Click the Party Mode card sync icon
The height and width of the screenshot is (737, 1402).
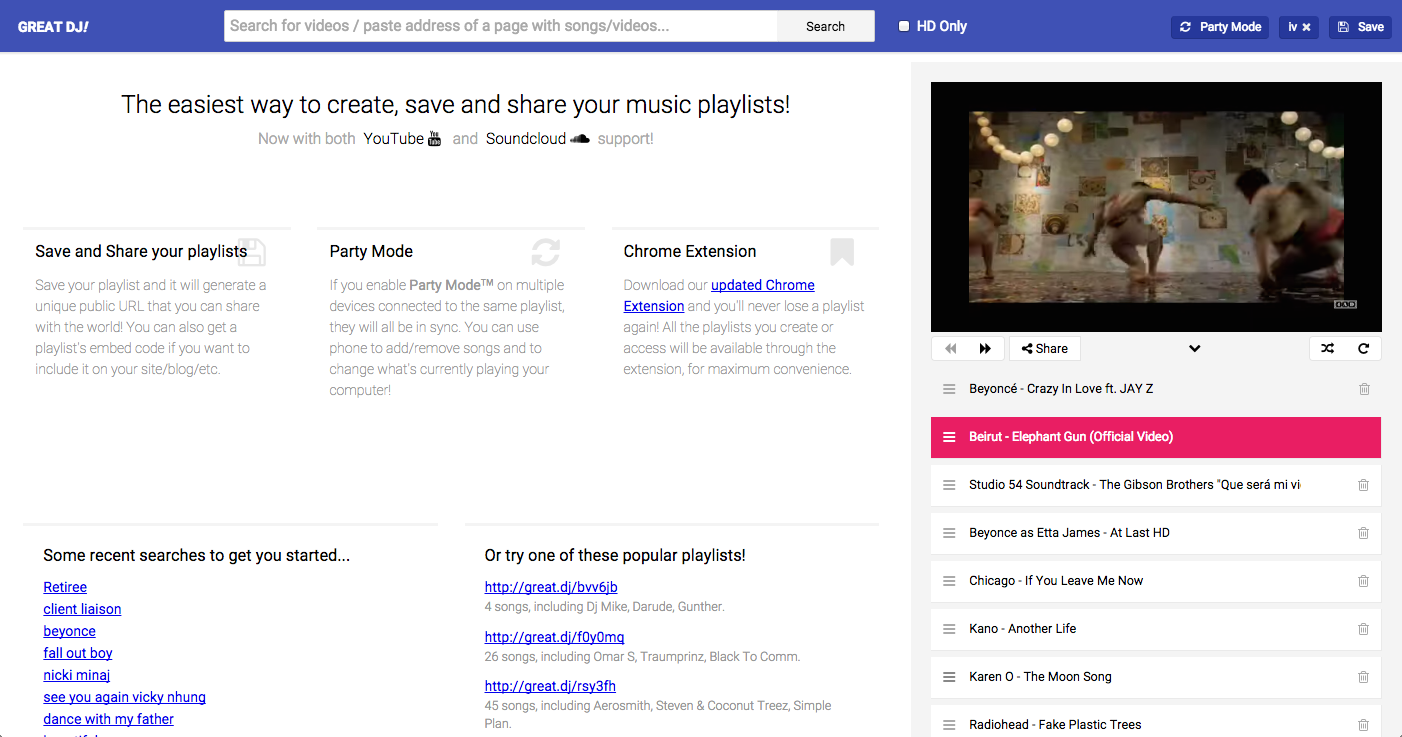(x=546, y=252)
